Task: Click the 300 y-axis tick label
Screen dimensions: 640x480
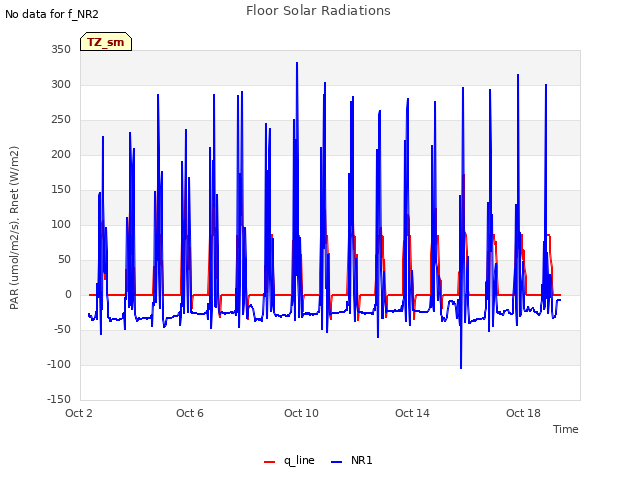Action: click(x=61, y=84)
